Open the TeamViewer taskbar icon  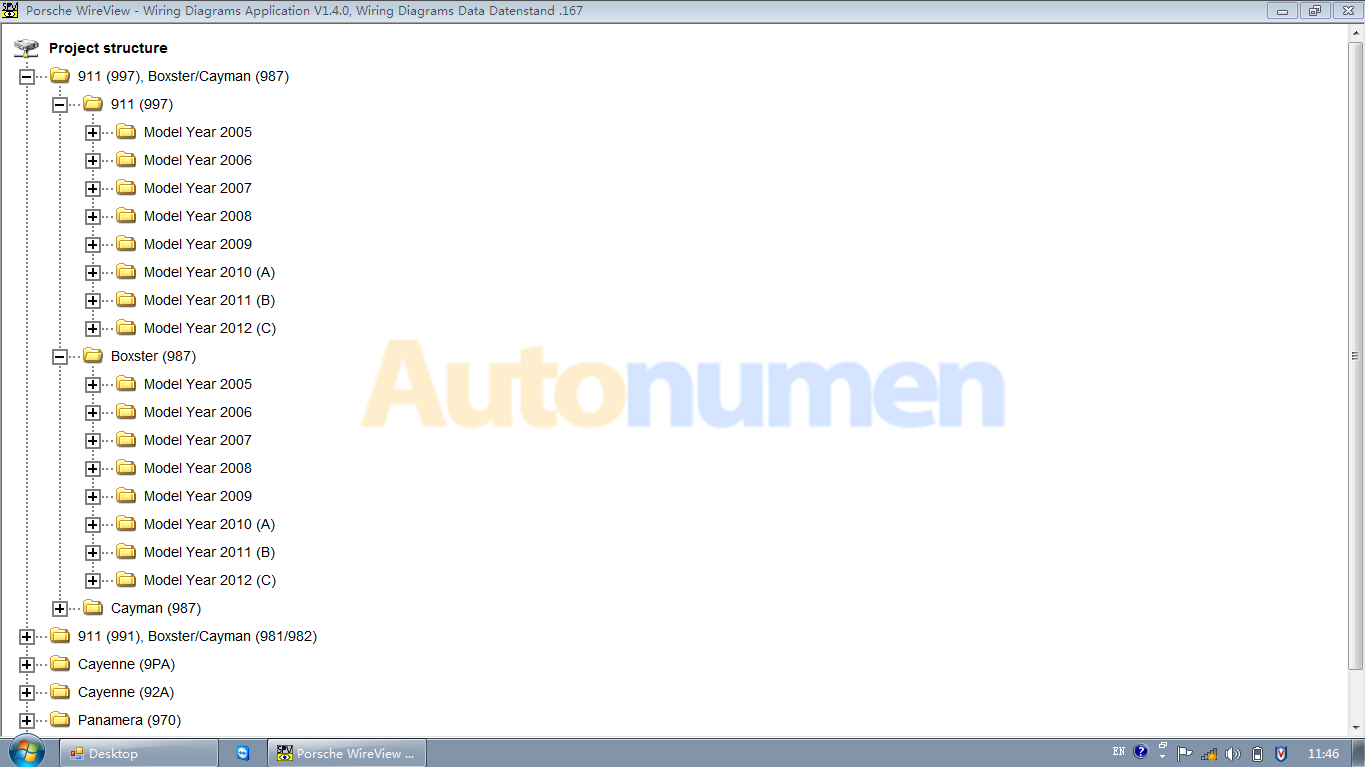click(243, 753)
